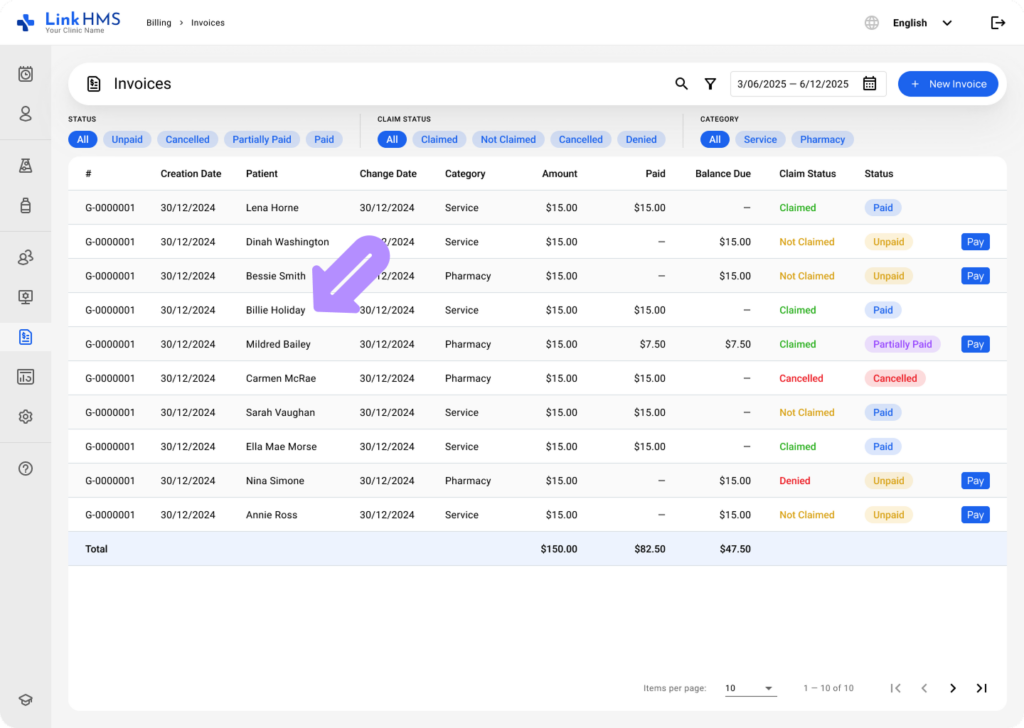Viewport: 1024px width, 728px height.
Task: Open the Pharmacy bottle sidebar icon
Action: click(25, 206)
